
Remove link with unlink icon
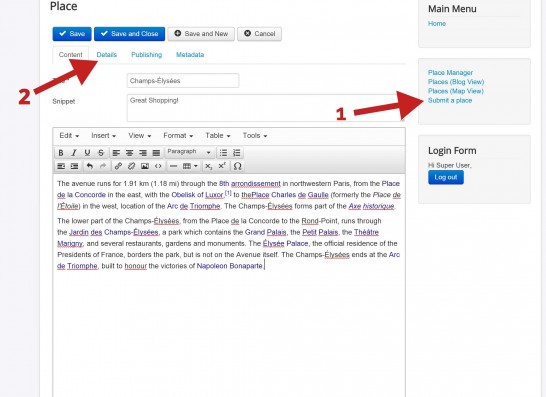tap(132, 166)
